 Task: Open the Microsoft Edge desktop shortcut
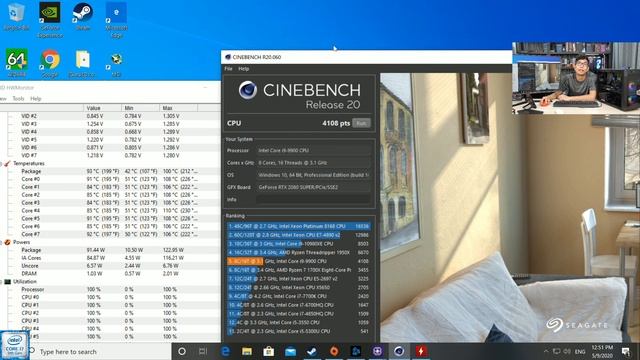116,20
